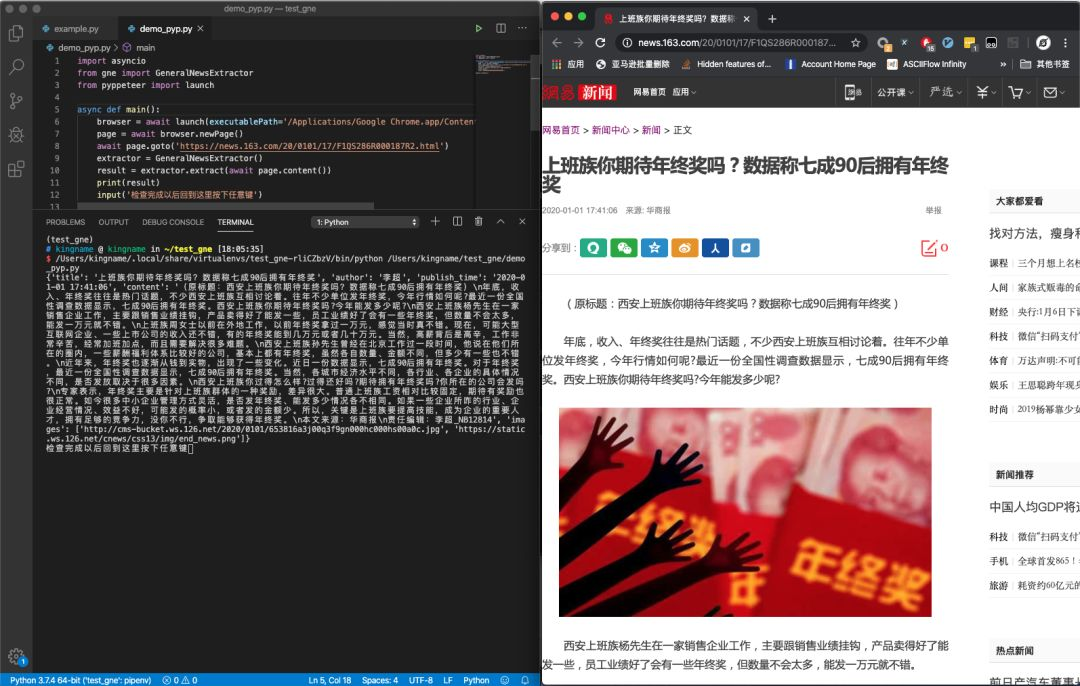The width and height of the screenshot is (1080, 686).
Task: Open the Explorer view in activity bar
Action: [x=16, y=34]
